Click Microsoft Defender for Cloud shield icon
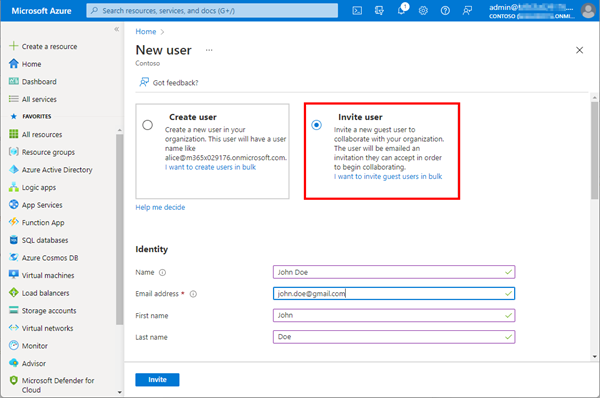Screen dimensions: 600x398 (x=13, y=380)
